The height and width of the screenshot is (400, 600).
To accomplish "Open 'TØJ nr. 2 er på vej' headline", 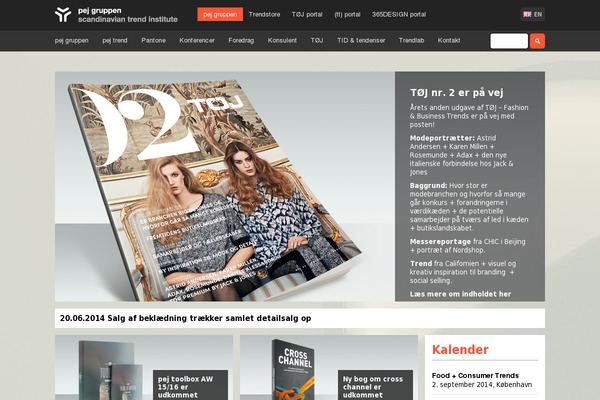I will [457, 93].
